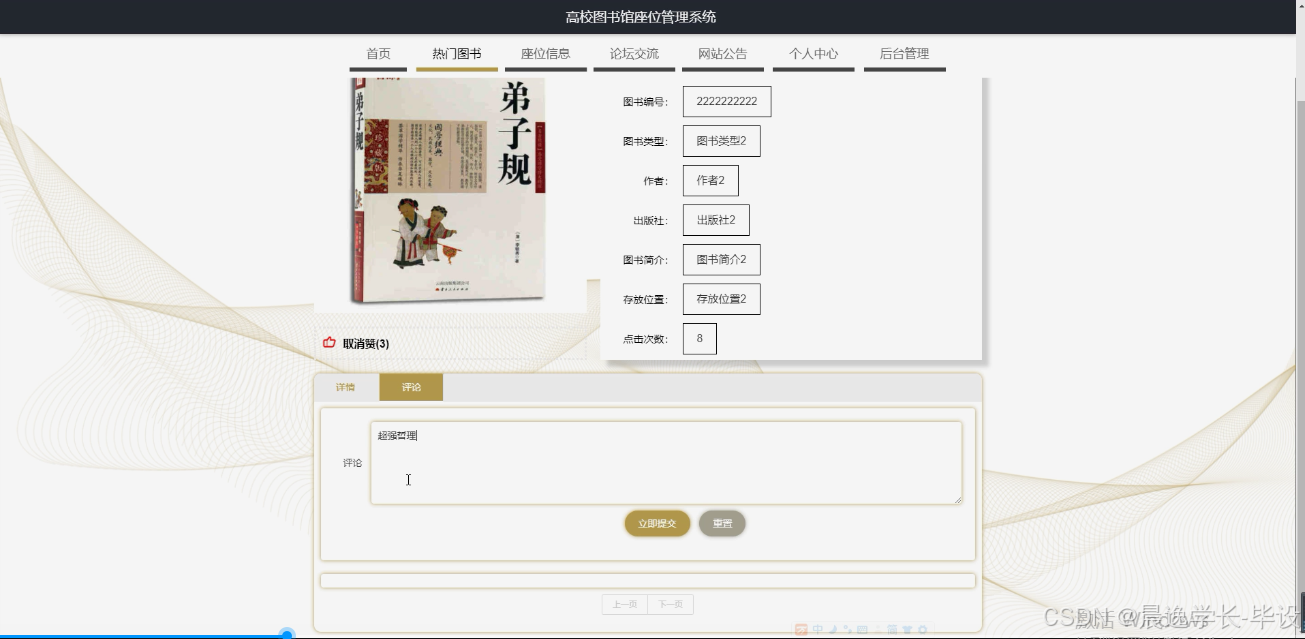Click the thumbs-up like icon
The width and height of the screenshot is (1305, 639).
click(x=329, y=343)
